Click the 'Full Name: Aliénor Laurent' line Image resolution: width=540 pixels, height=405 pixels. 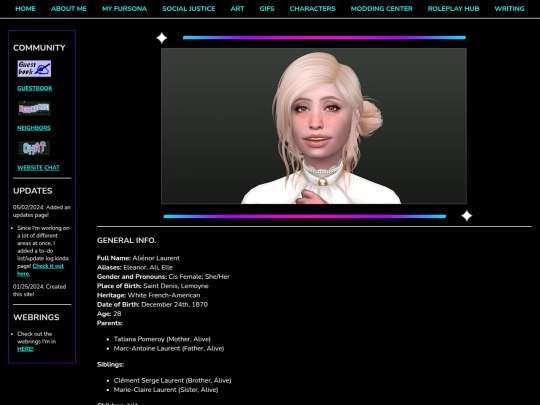(x=138, y=258)
